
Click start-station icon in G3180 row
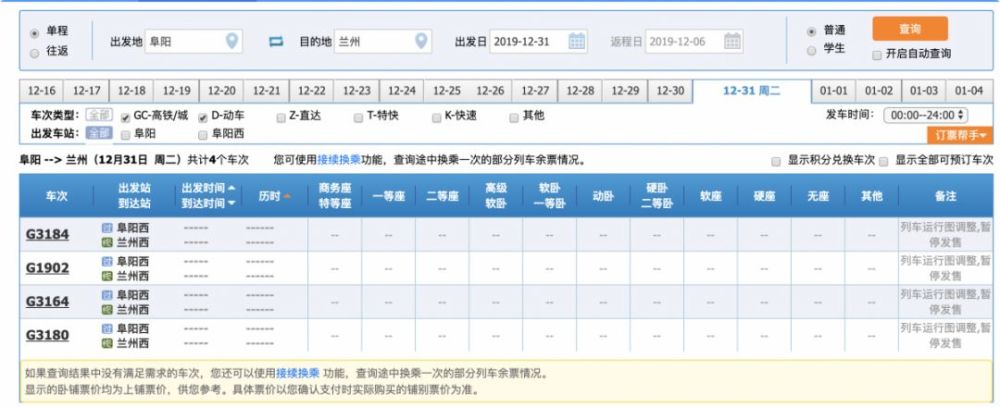click(x=107, y=329)
